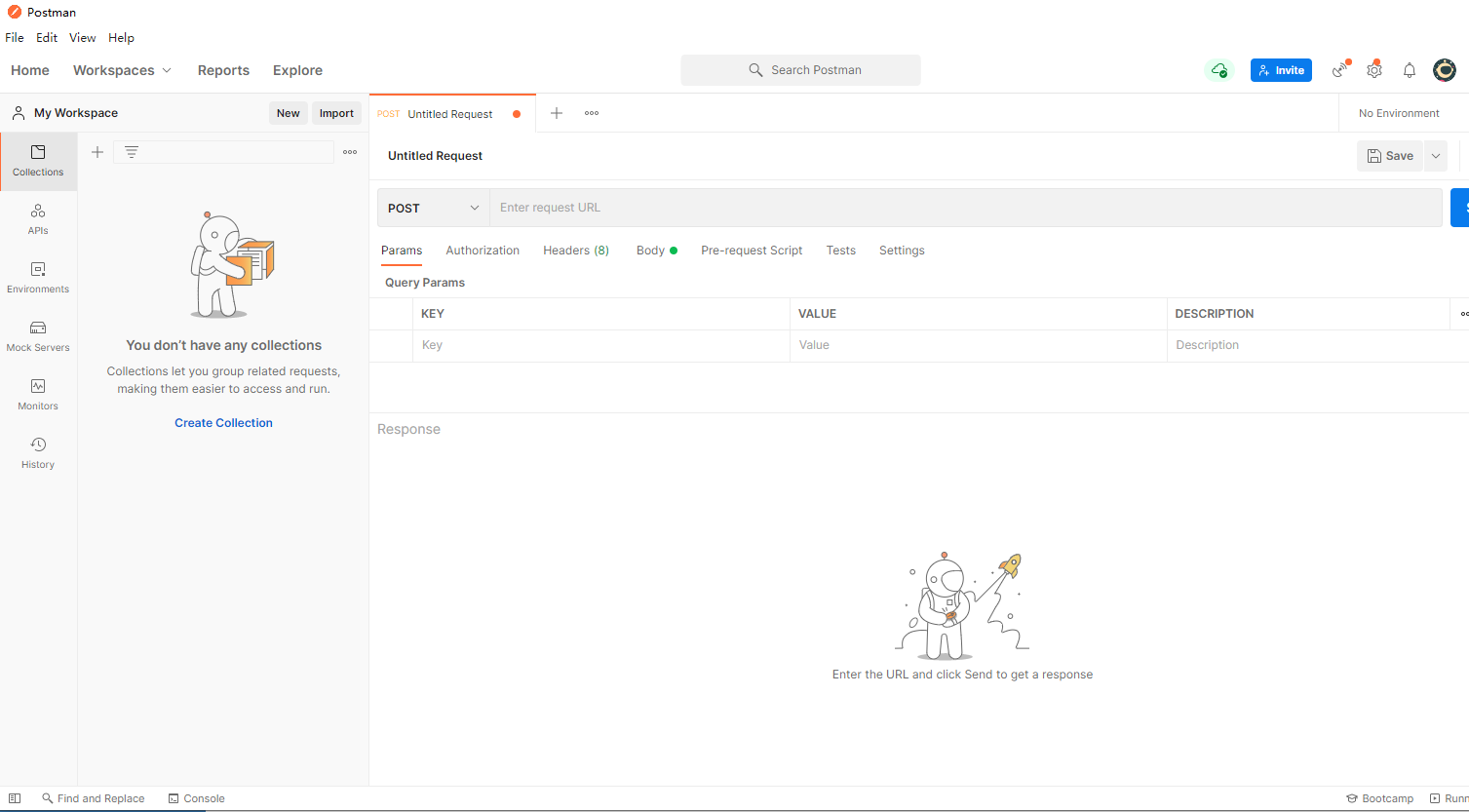Open query params table column options

coord(1464,314)
